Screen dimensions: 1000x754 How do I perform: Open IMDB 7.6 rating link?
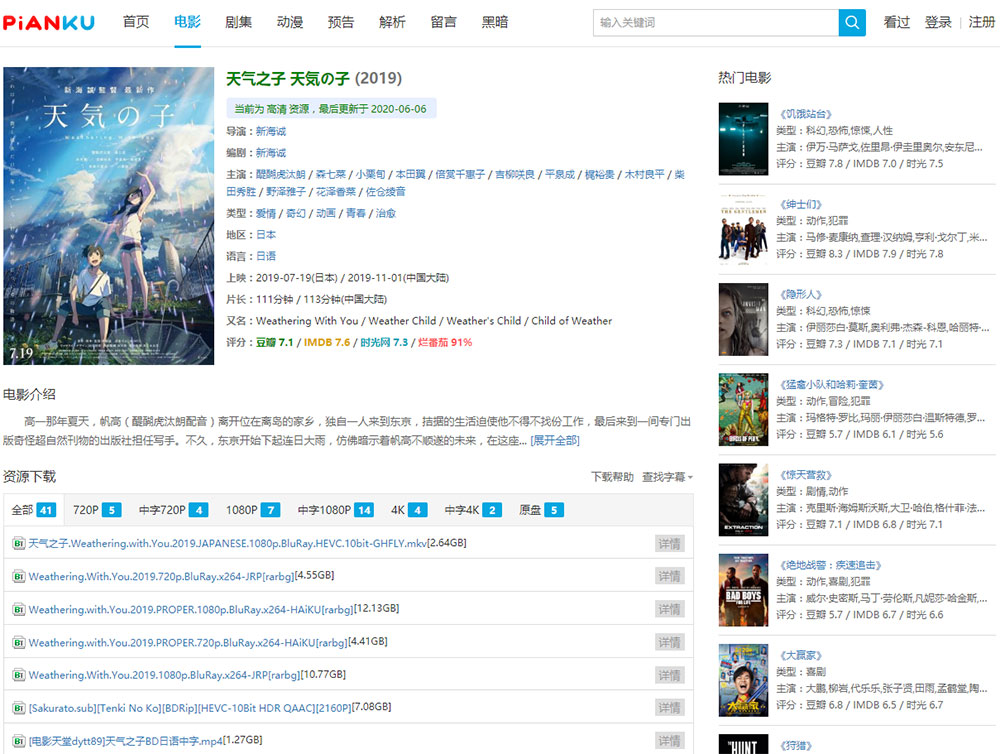point(327,343)
